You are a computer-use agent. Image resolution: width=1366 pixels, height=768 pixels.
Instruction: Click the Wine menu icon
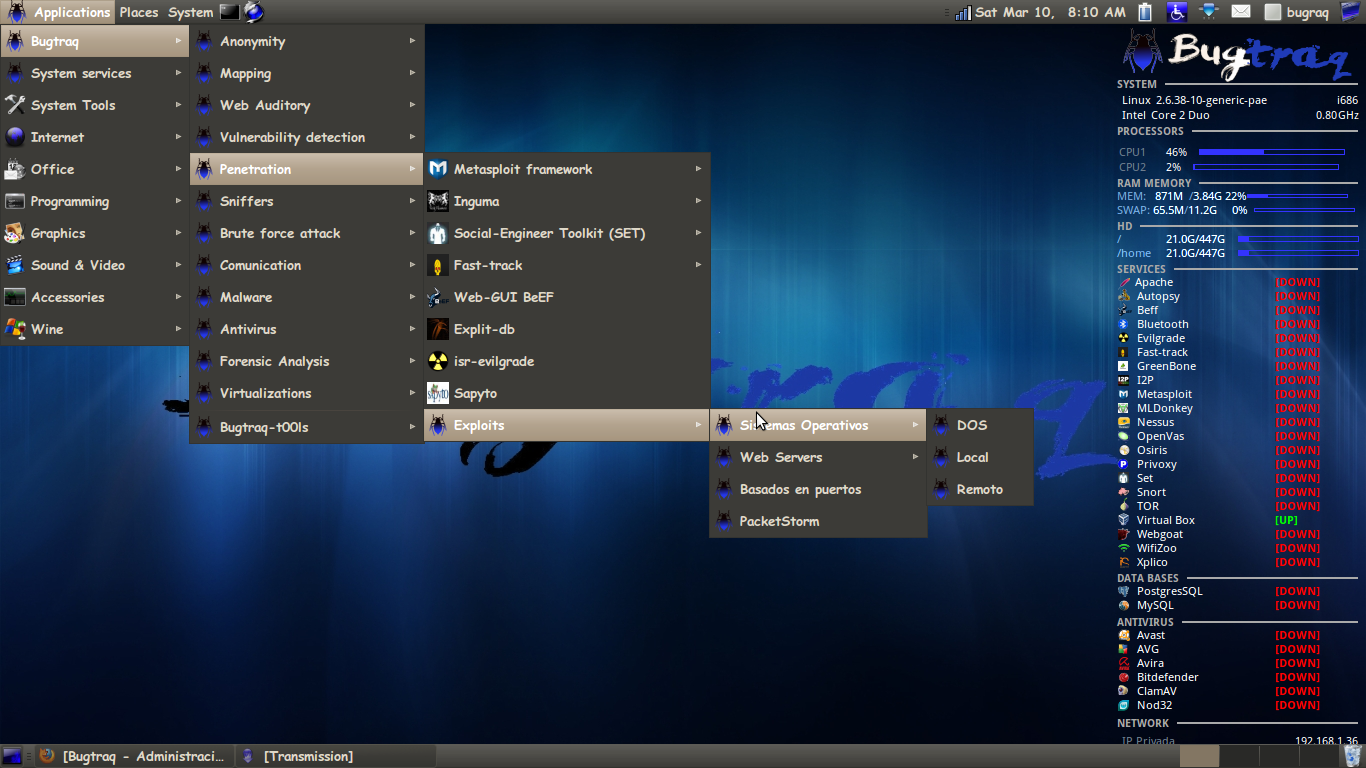tap(15, 329)
